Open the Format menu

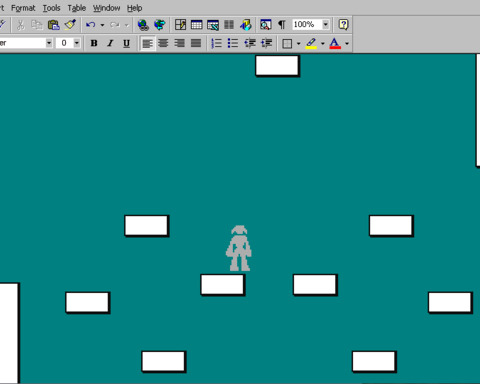click(x=23, y=8)
